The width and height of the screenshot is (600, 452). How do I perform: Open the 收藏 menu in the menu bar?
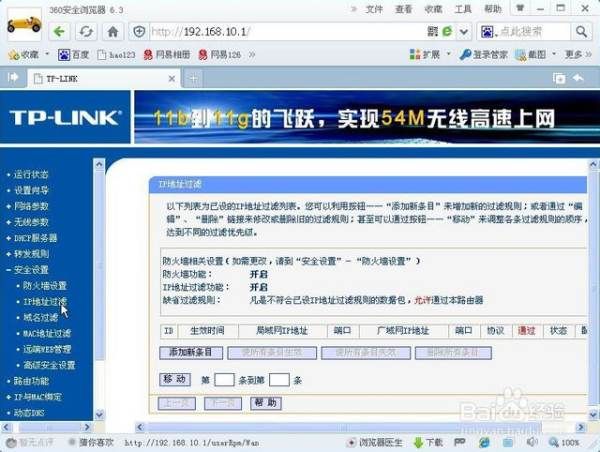[x=433, y=9]
